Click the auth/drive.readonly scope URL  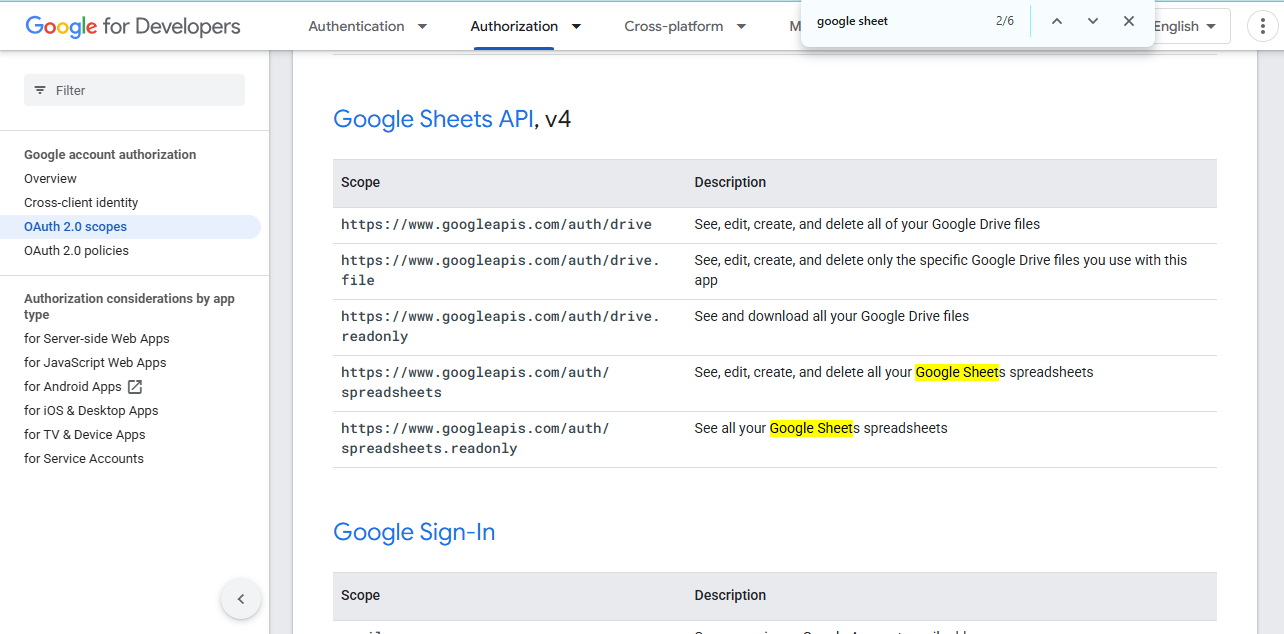click(500, 326)
